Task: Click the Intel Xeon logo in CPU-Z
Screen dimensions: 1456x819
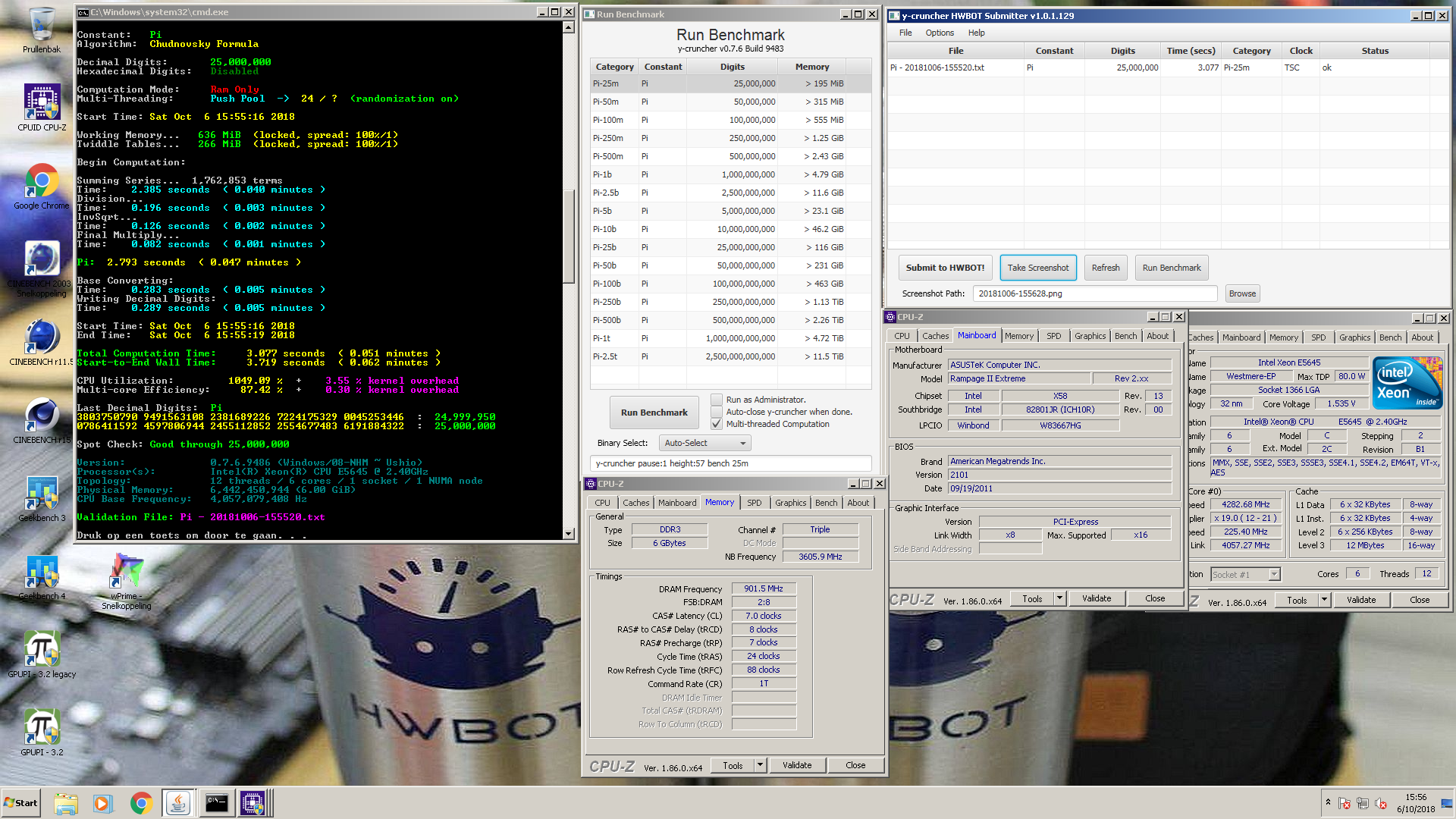Action: pos(1407,383)
